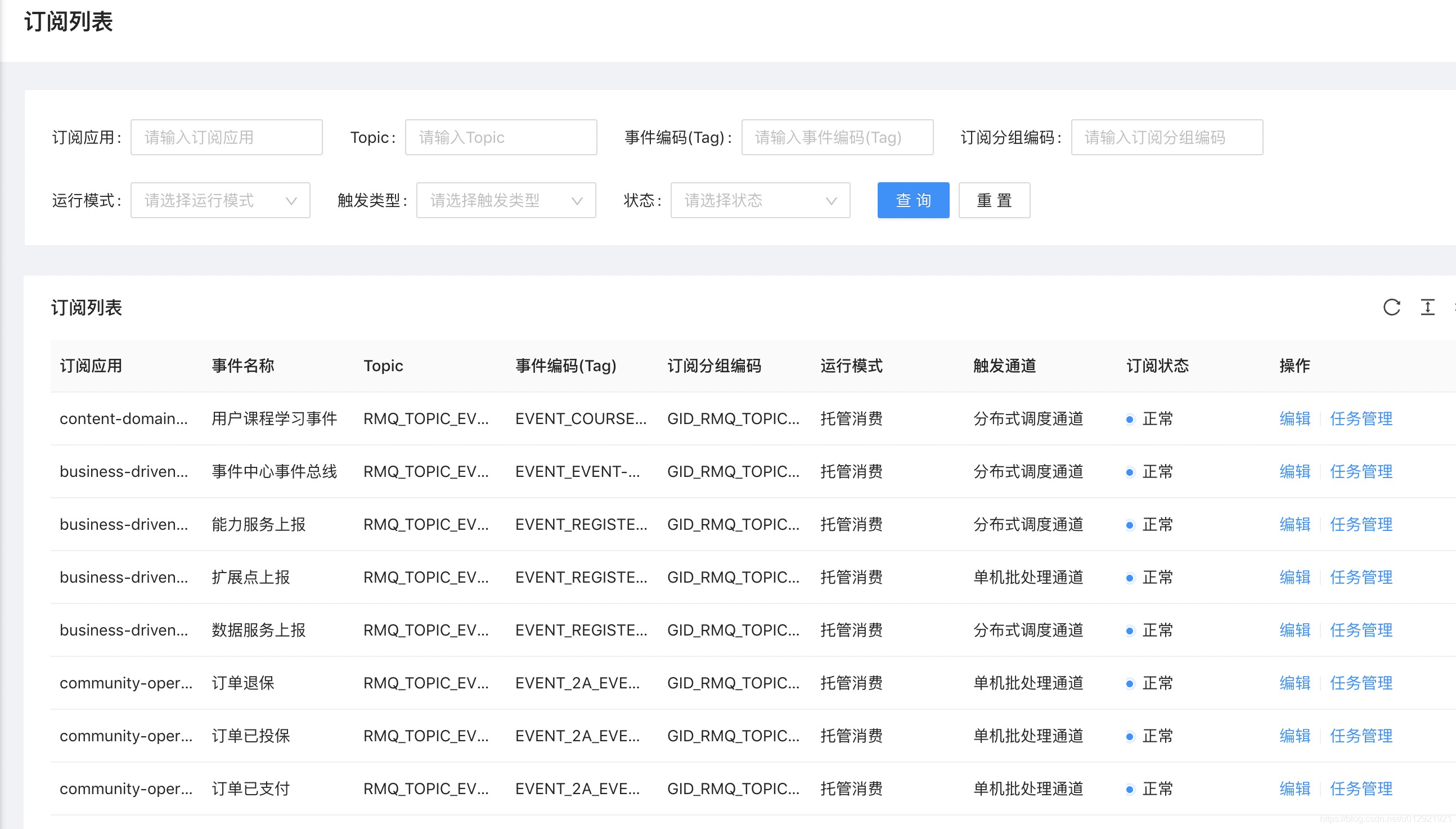Expand the 运行模式 dropdown

[221, 200]
